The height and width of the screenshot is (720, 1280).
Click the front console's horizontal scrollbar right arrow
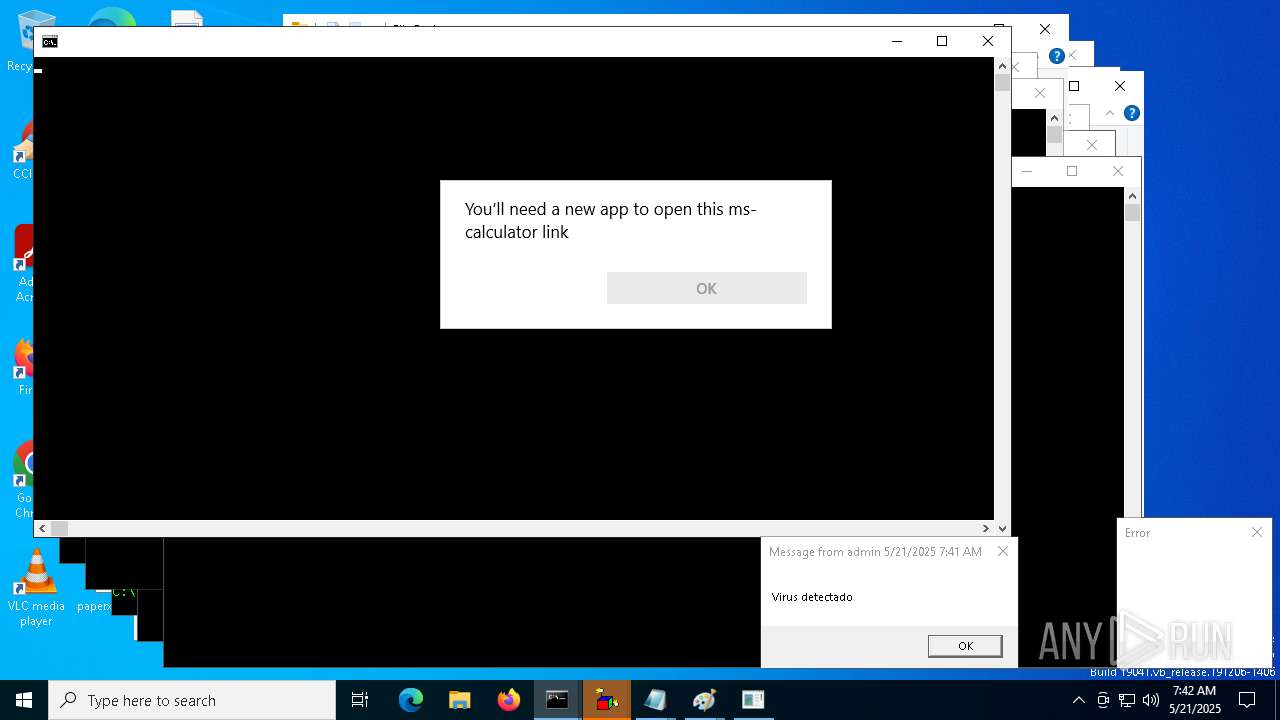pos(986,528)
